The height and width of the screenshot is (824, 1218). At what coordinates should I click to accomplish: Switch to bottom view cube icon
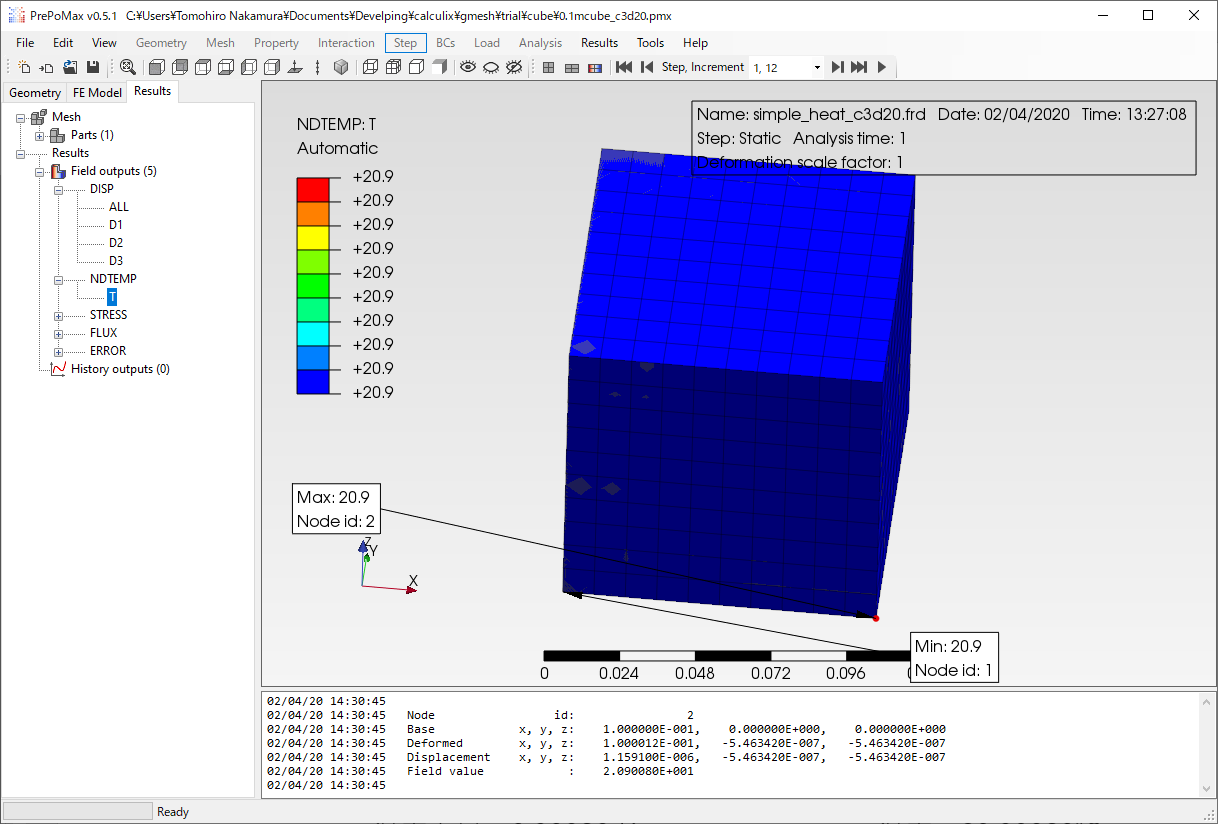226,67
